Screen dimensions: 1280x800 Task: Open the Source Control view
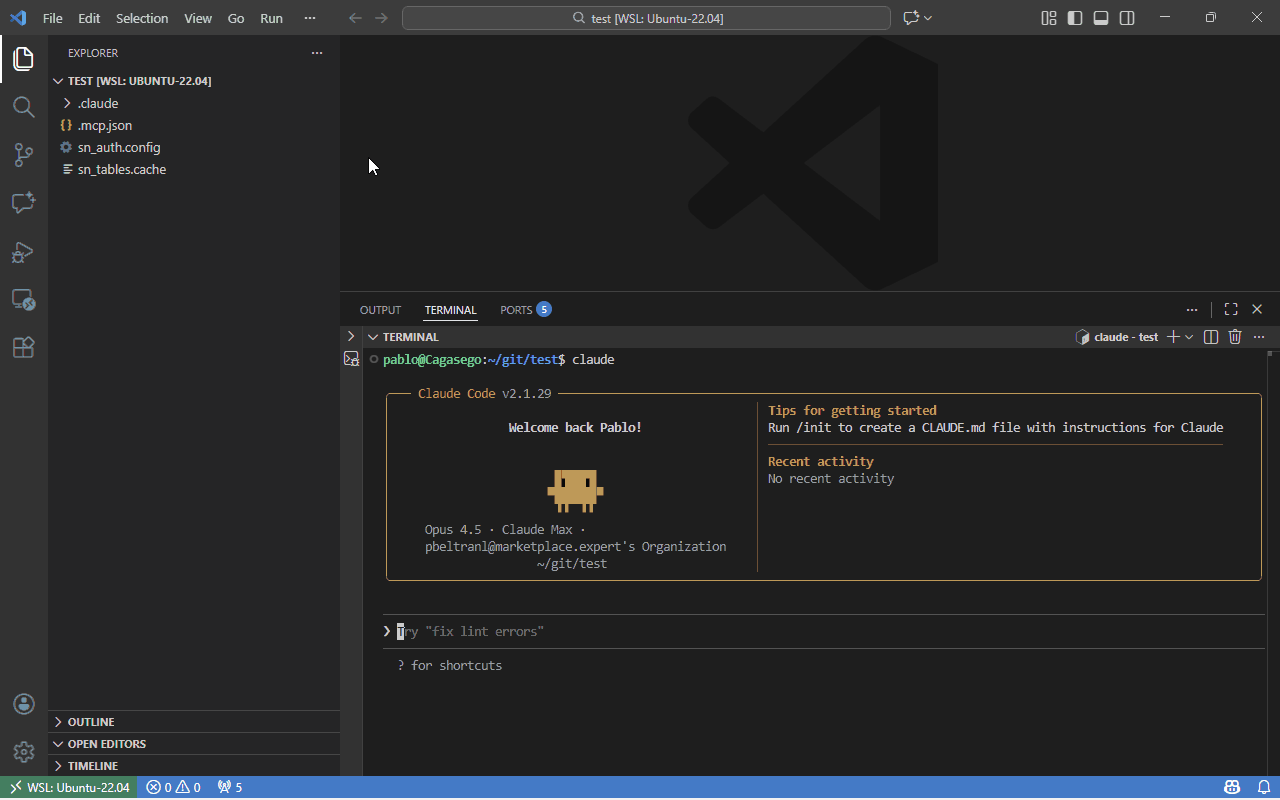click(23, 155)
